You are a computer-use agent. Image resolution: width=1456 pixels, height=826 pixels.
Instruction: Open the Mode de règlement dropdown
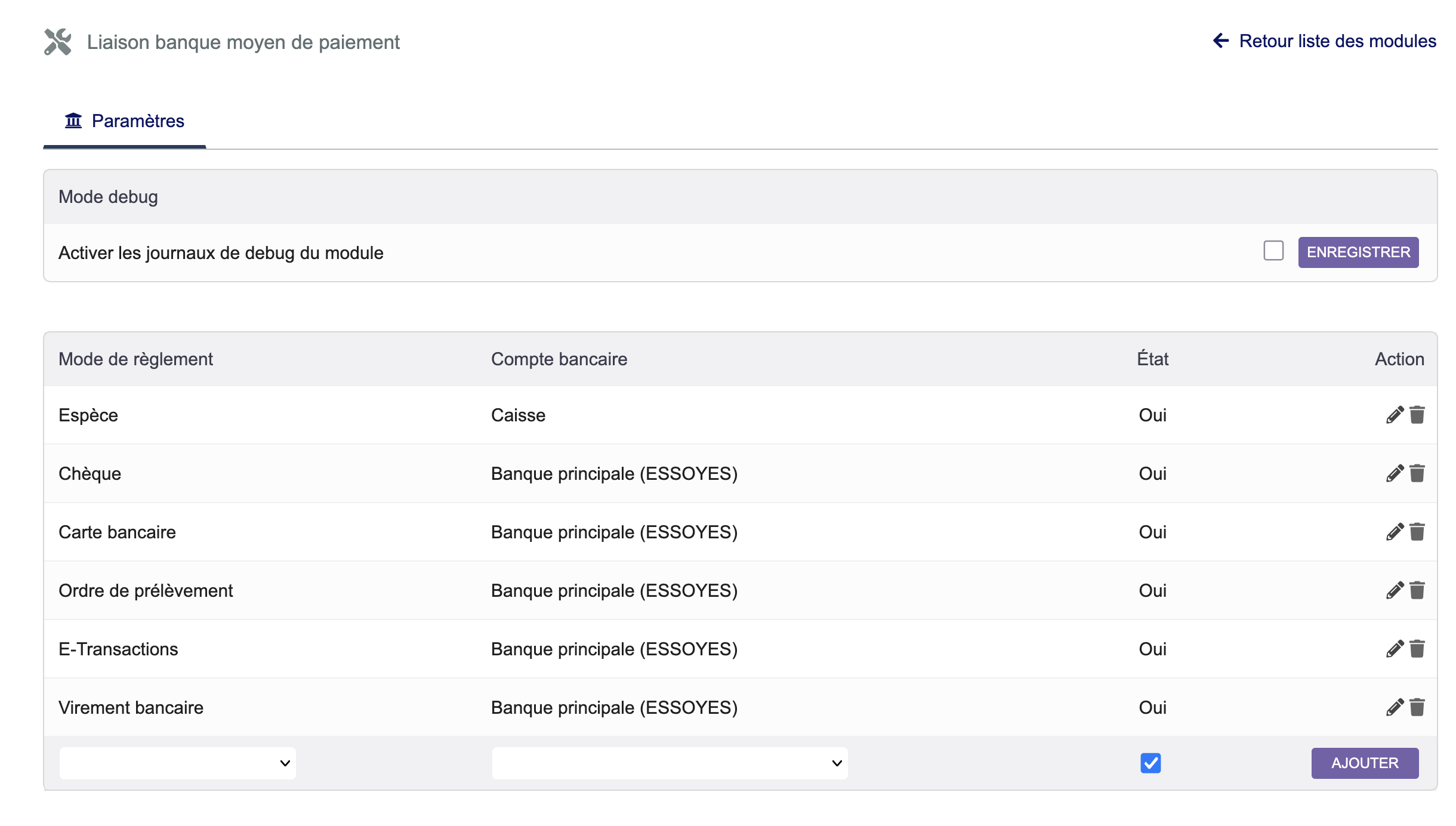click(178, 763)
